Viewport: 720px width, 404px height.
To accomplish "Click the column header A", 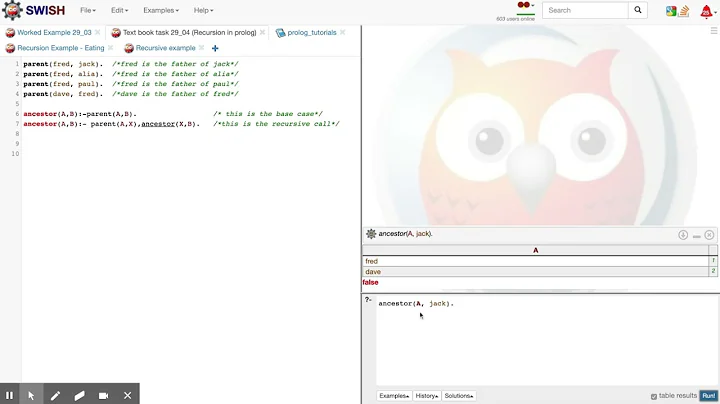I will tap(535, 250).
